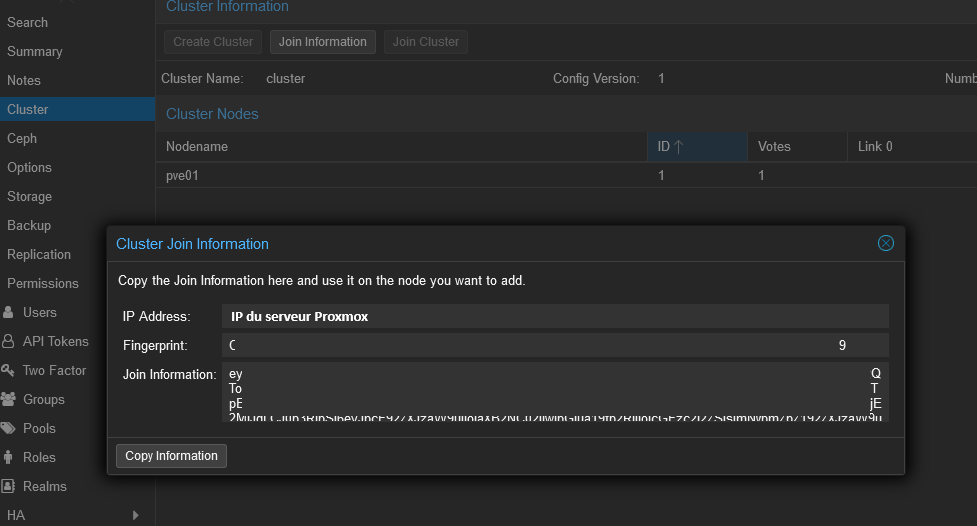The image size is (977, 526).
Task: Click the API Tokens icon in sidebar
Action: tap(8, 341)
